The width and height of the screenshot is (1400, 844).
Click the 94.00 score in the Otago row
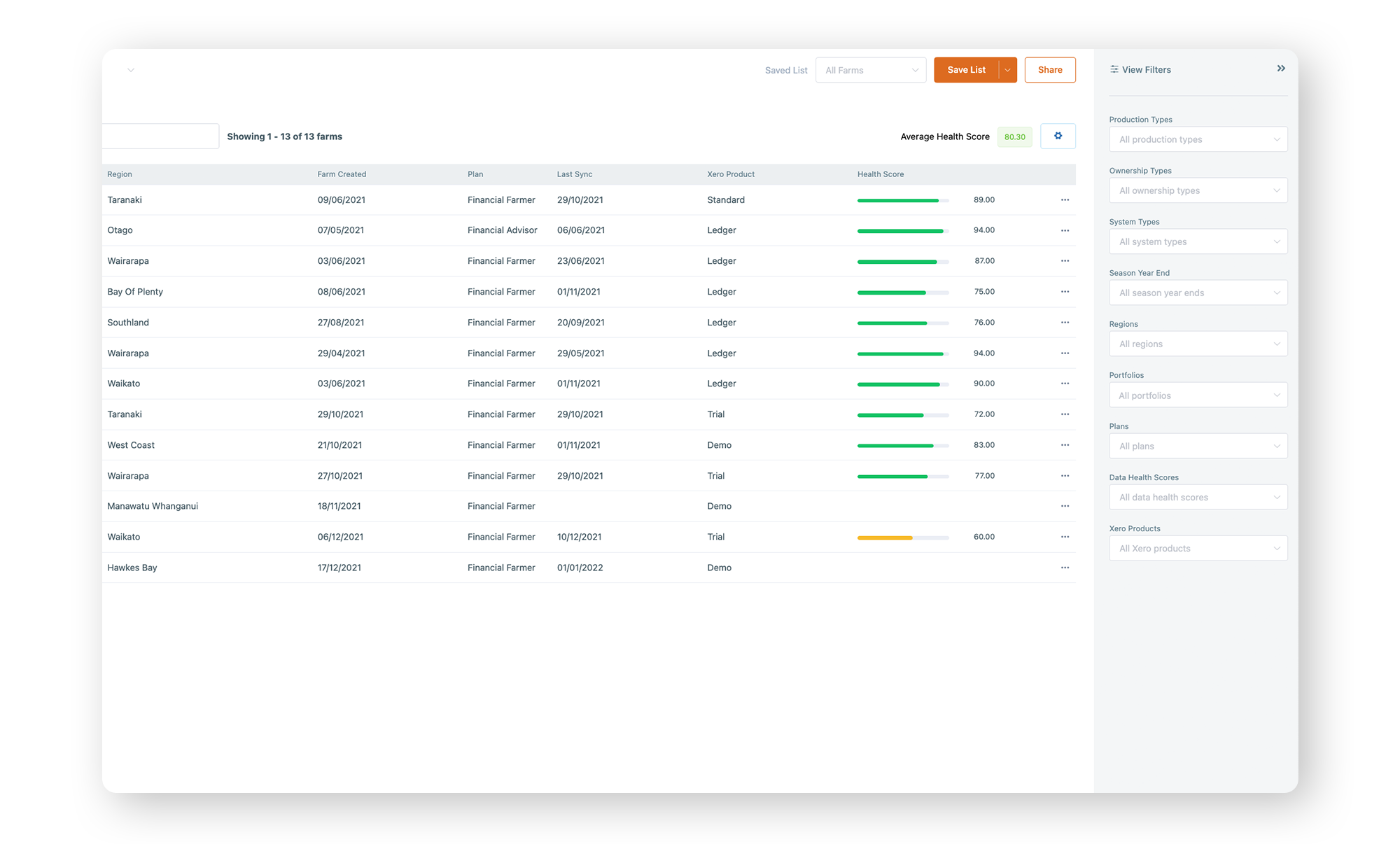point(984,230)
